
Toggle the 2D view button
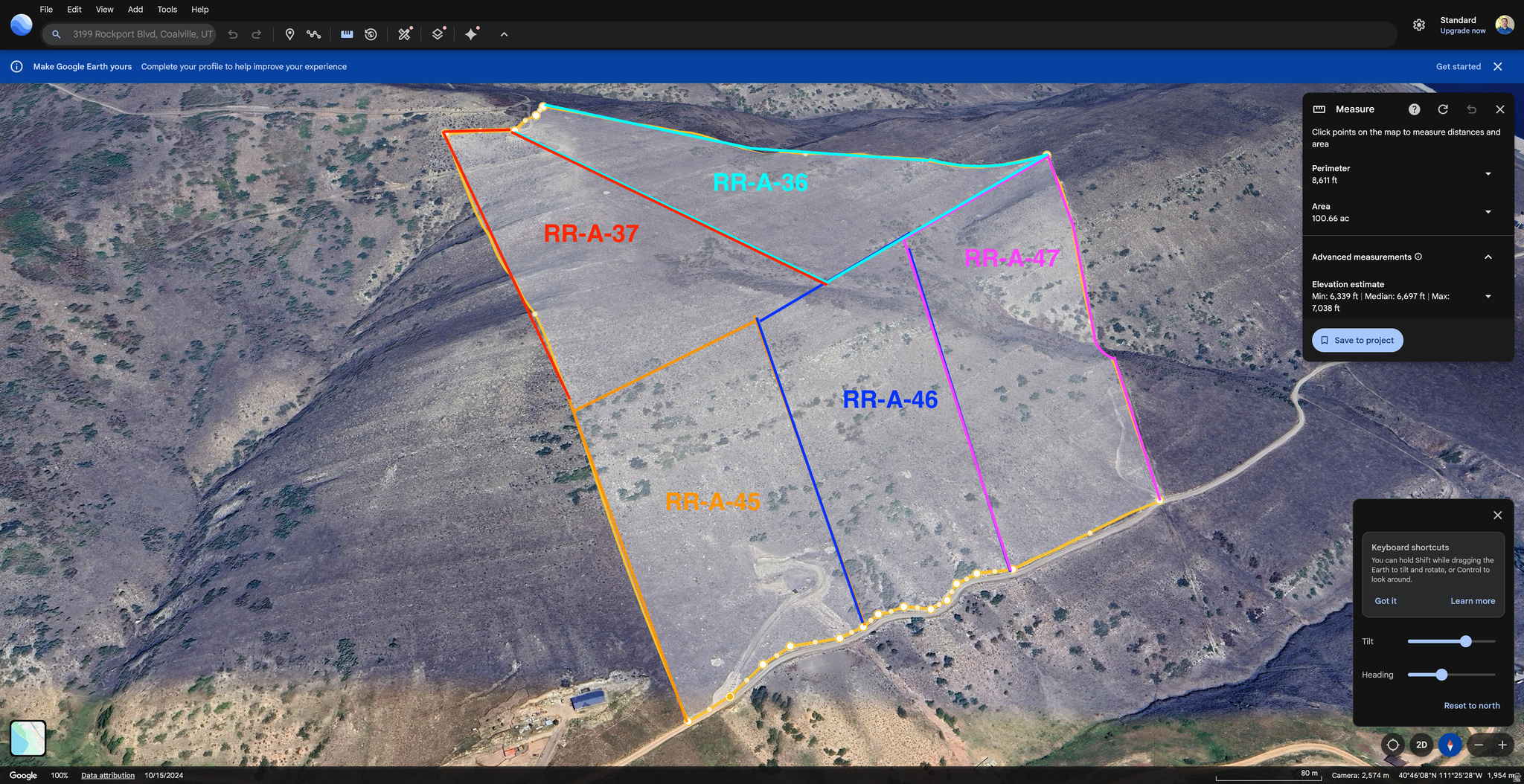(1421, 745)
